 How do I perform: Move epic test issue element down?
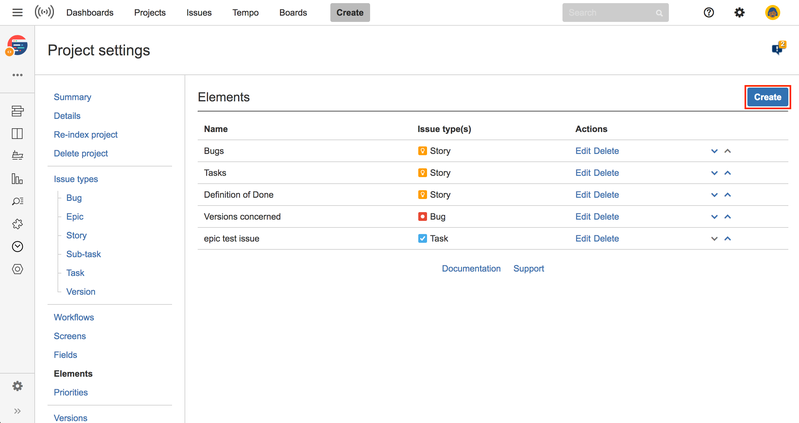pos(714,239)
